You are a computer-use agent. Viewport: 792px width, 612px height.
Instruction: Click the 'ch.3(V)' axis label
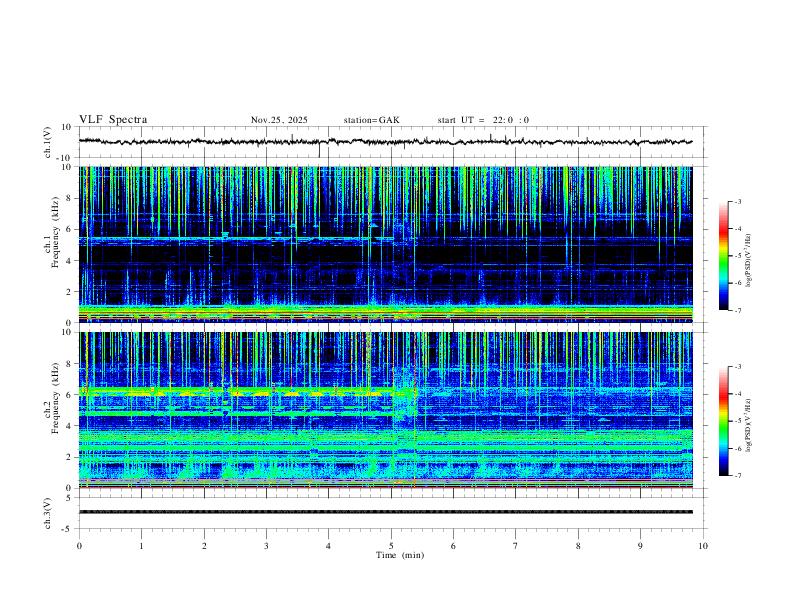coord(48,513)
